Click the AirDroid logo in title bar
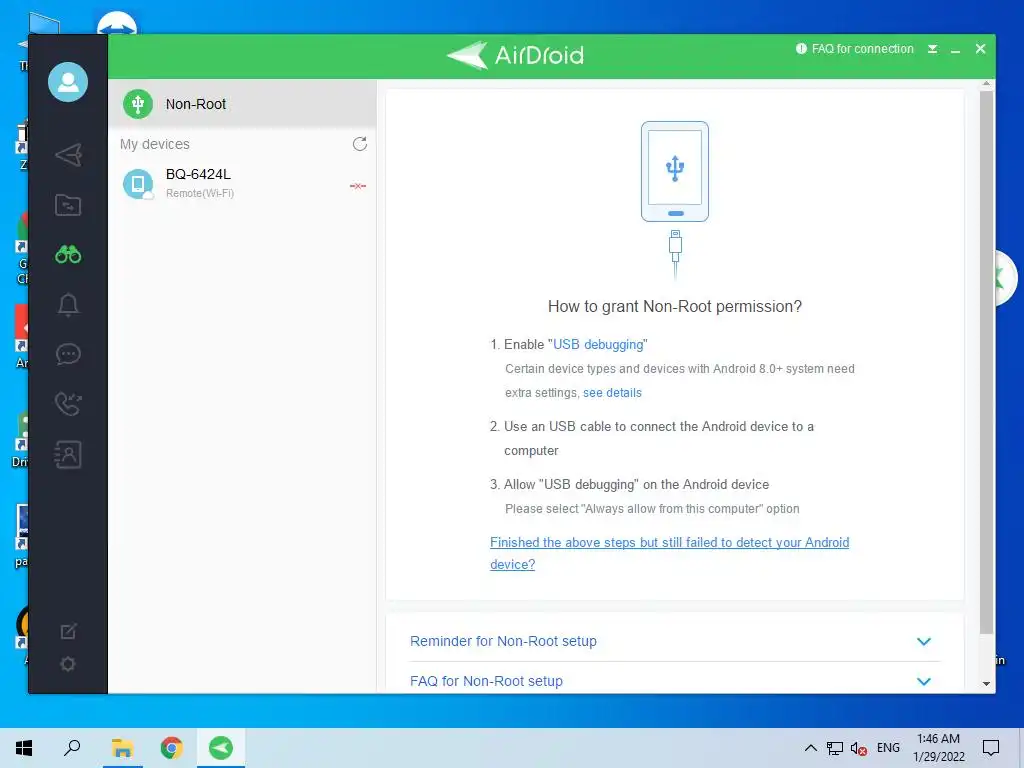 pyautogui.click(x=515, y=56)
